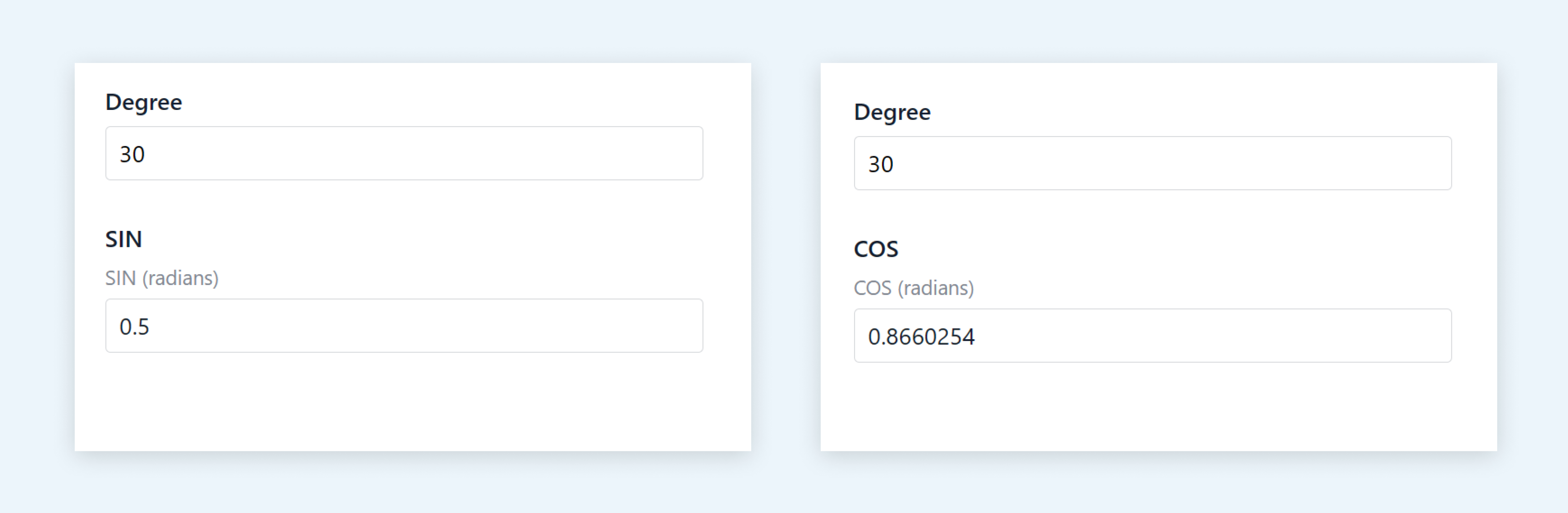This screenshot has height=513, width=1568.
Task: Focus the Degree input in COS card
Action: pyautogui.click(x=1152, y=163)
